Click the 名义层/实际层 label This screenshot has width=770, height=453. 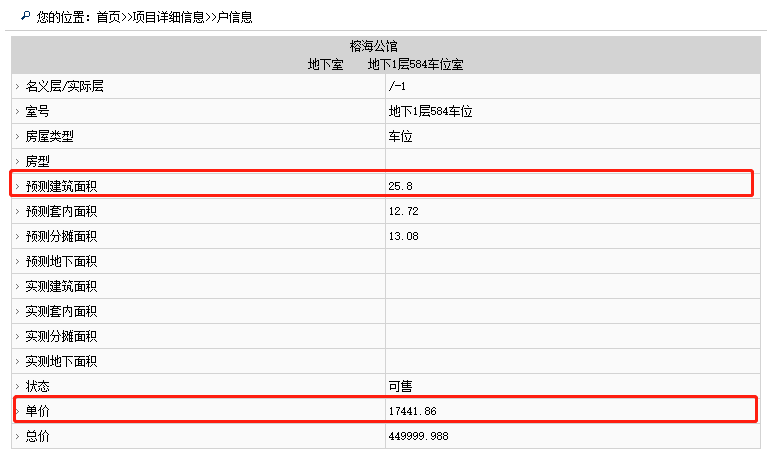pos(64,86)
